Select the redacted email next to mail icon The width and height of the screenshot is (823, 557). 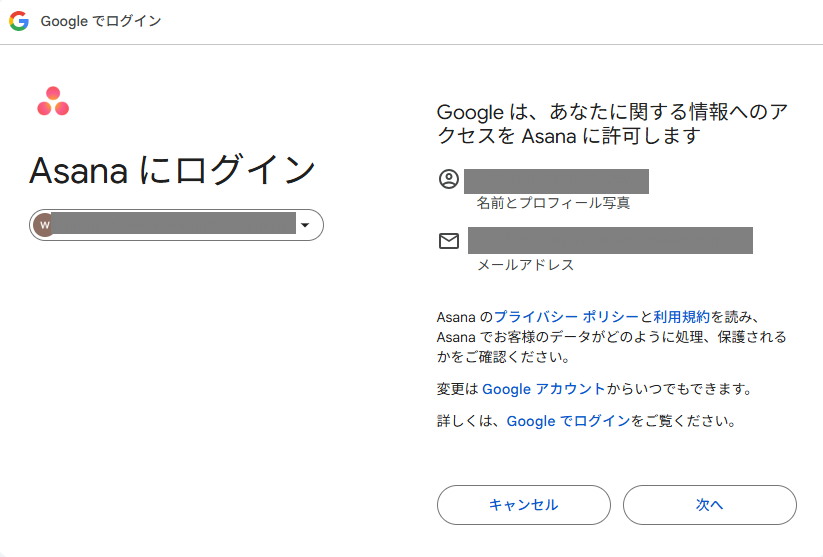[x=610, y=241]
